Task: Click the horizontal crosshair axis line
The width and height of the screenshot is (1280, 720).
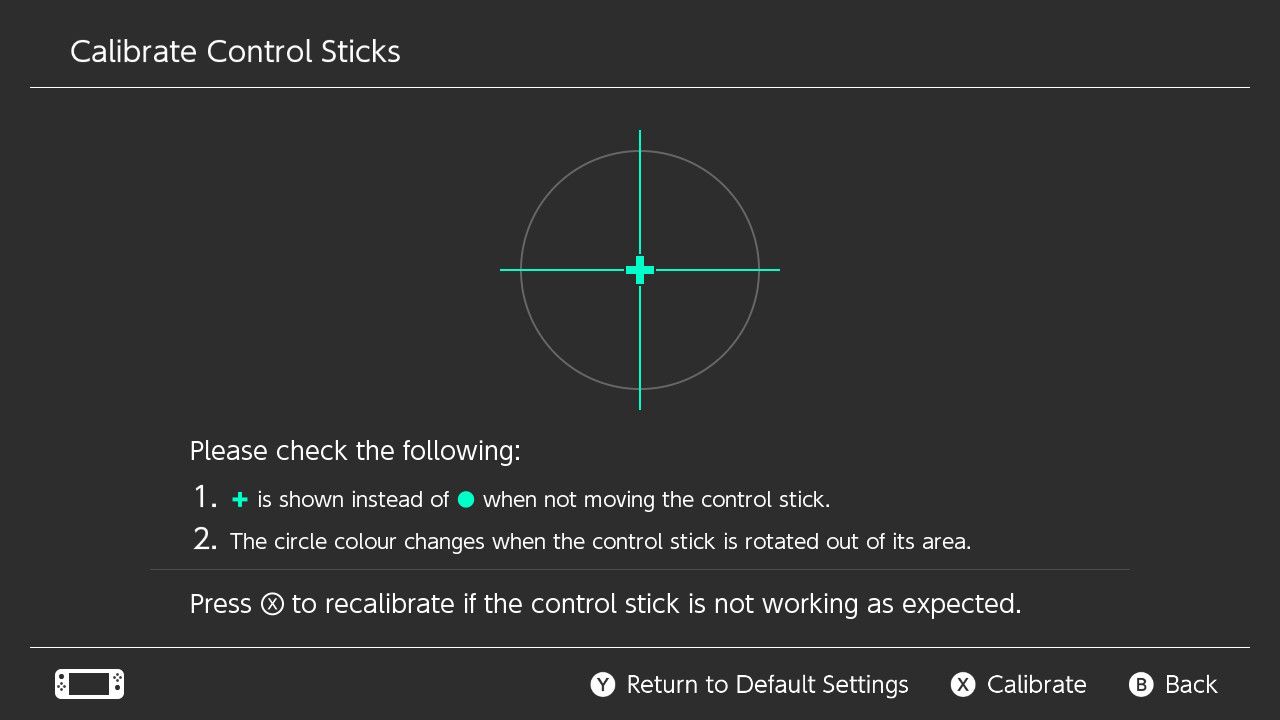Action: pyautogui.click(x=540, y=269)
